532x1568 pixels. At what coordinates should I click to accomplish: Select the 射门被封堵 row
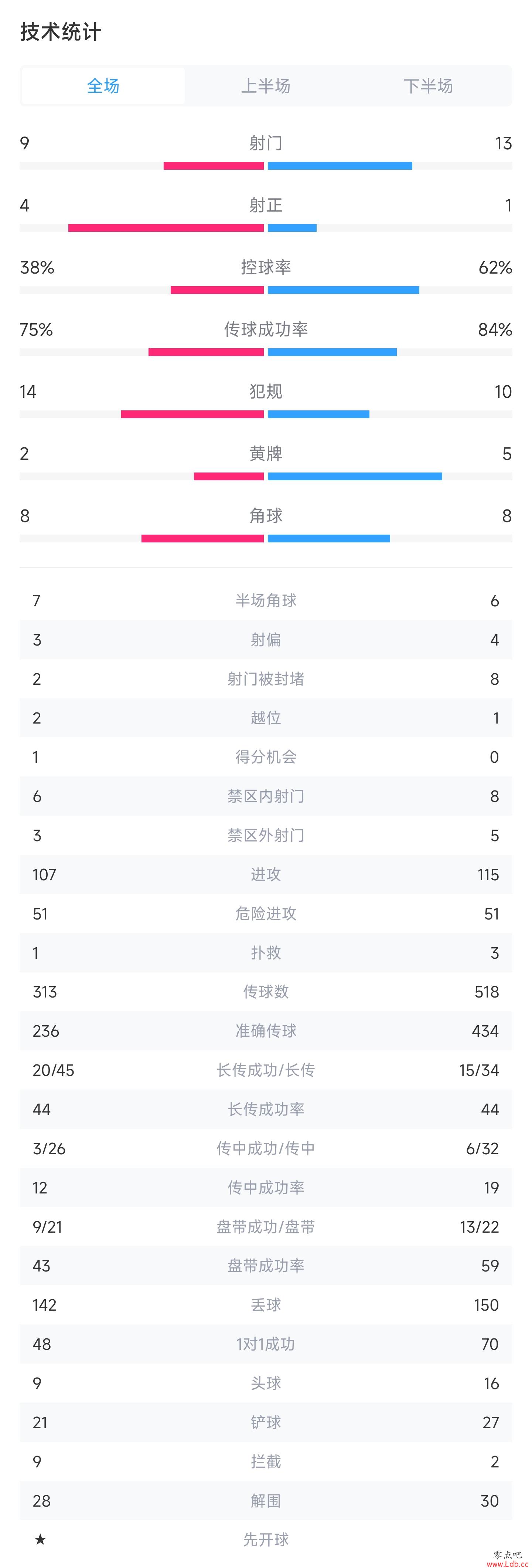click(x=266, y=679)
